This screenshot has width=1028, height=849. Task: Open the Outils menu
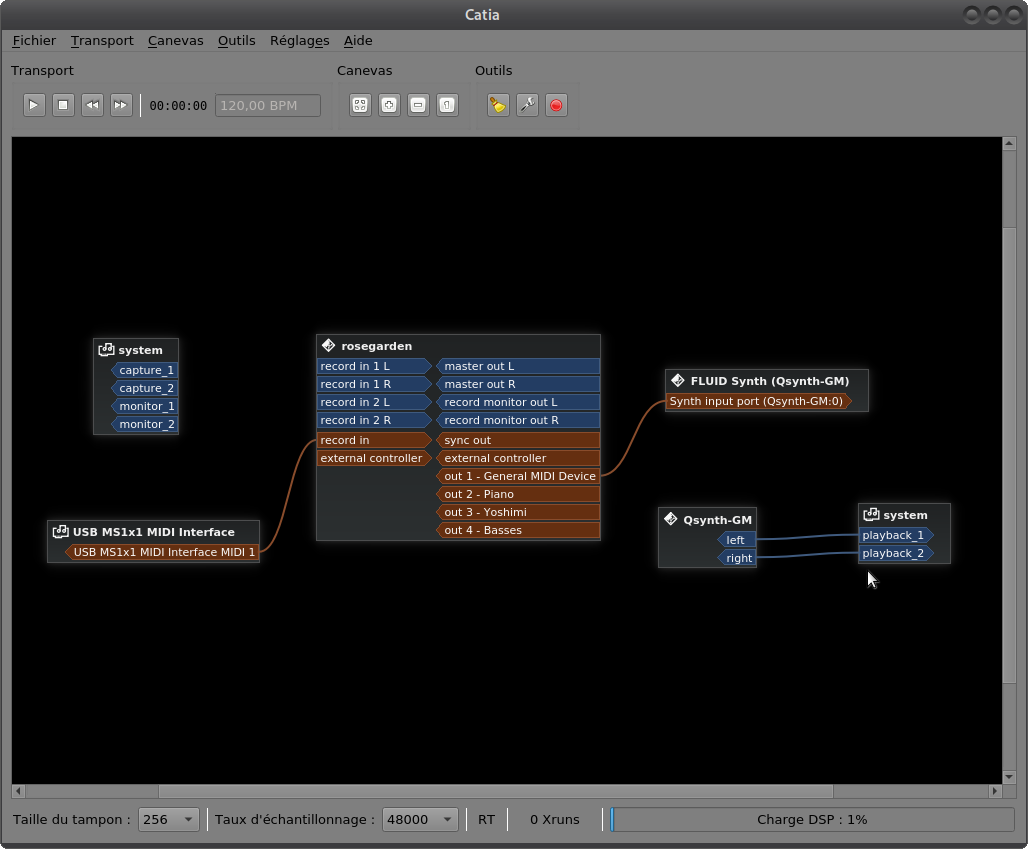tap(236, 41)
